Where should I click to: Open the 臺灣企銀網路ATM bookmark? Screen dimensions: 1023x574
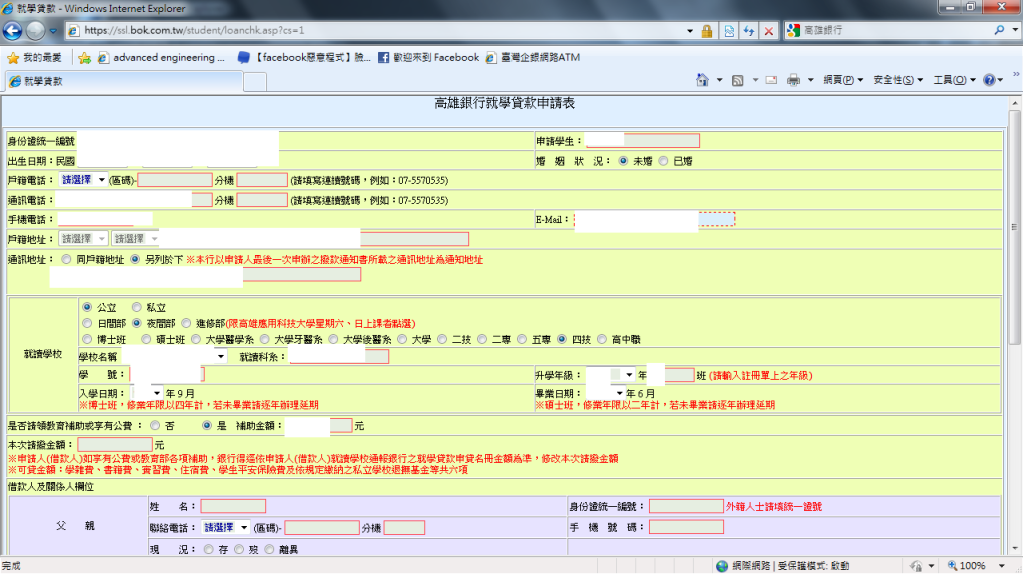point(533,57)
